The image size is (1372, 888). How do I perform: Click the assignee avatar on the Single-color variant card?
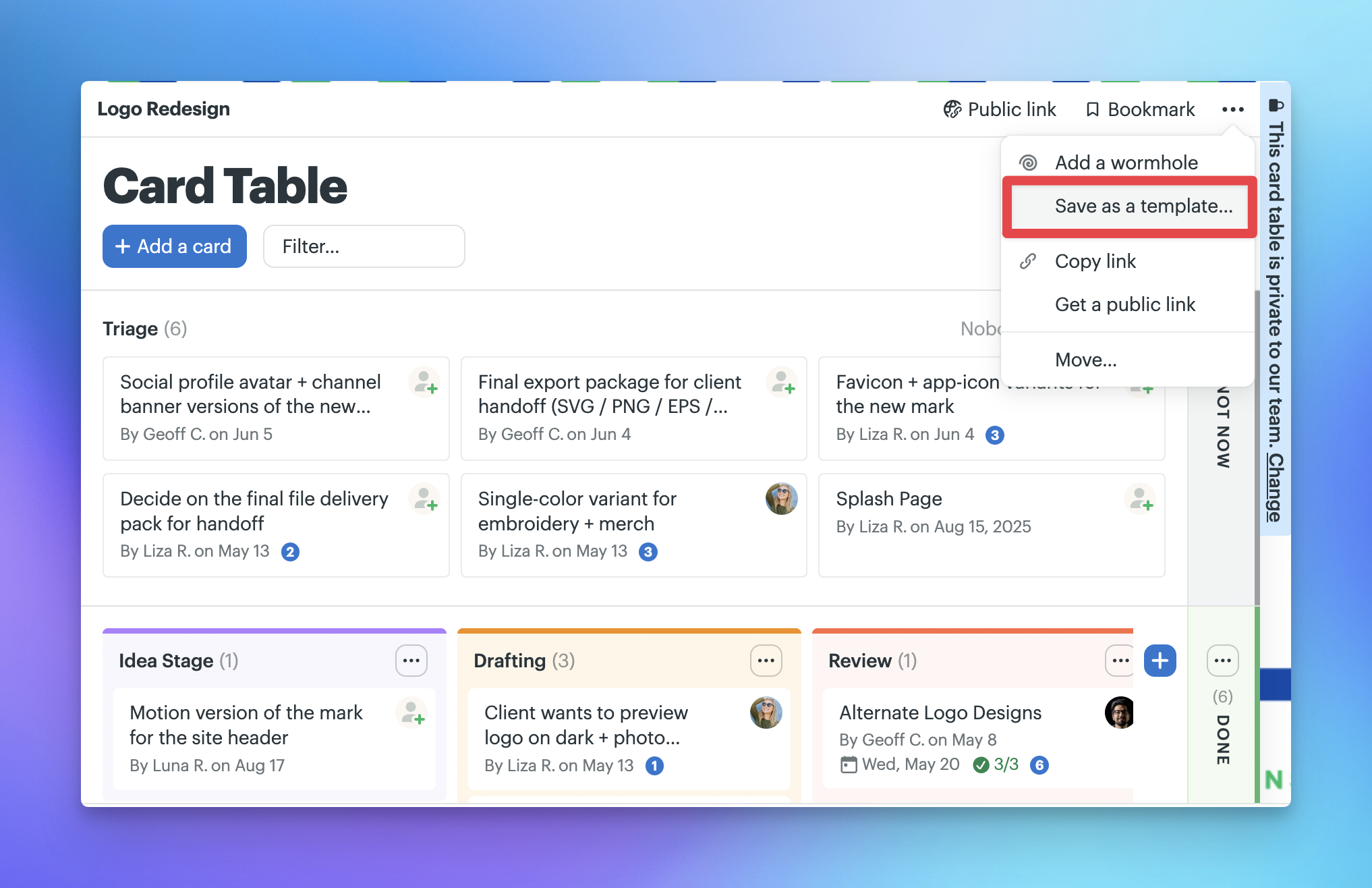tap(782, 499)
